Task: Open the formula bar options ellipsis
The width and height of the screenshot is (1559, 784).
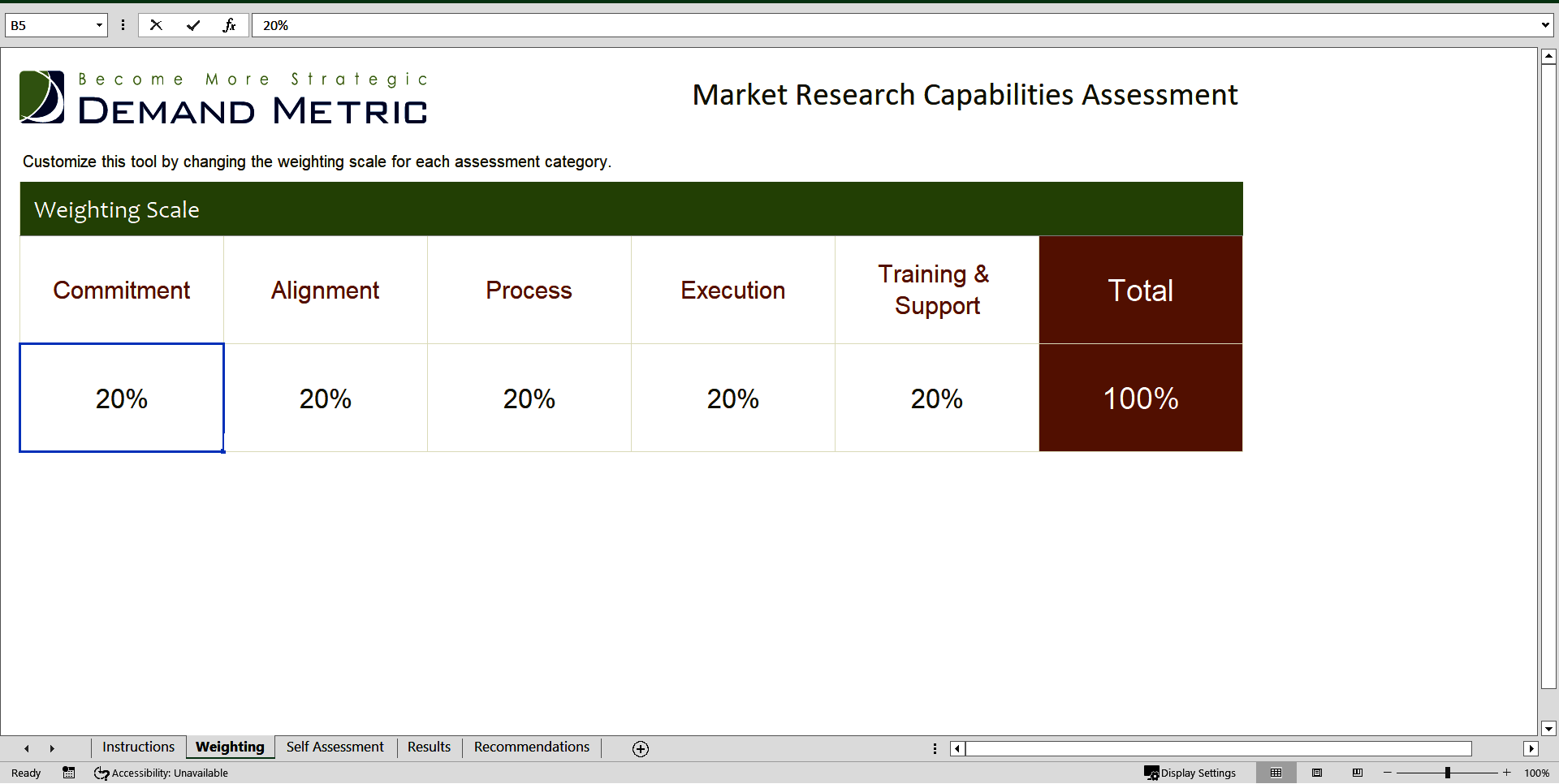Action: coord(123,25)
